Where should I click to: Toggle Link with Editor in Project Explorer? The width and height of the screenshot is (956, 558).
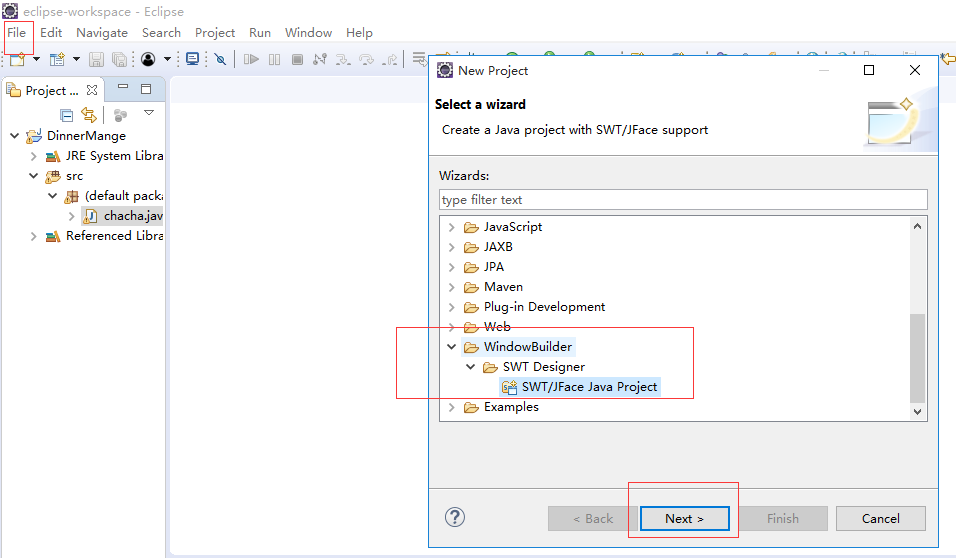click(89, 115)
